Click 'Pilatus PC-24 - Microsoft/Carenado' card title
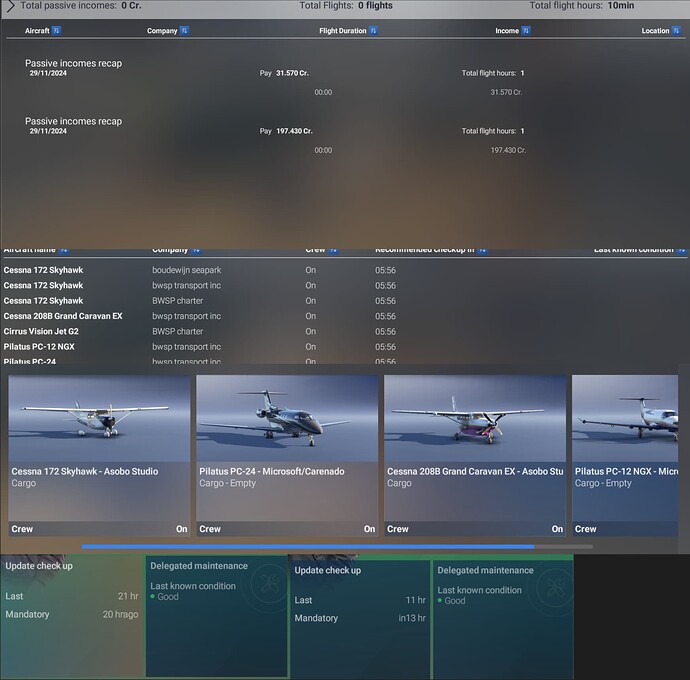Image resolution: width=690 pixels, height=680 pixels. click(272, 471)
